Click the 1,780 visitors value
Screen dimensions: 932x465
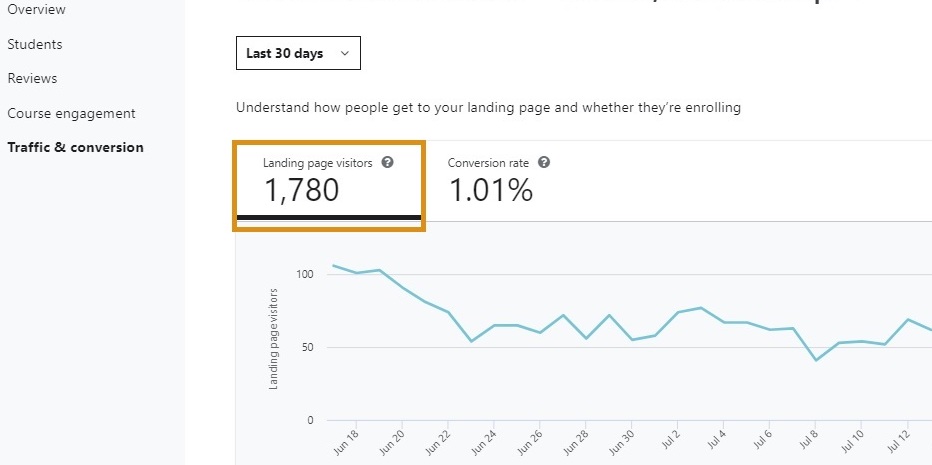coord(301,190)
